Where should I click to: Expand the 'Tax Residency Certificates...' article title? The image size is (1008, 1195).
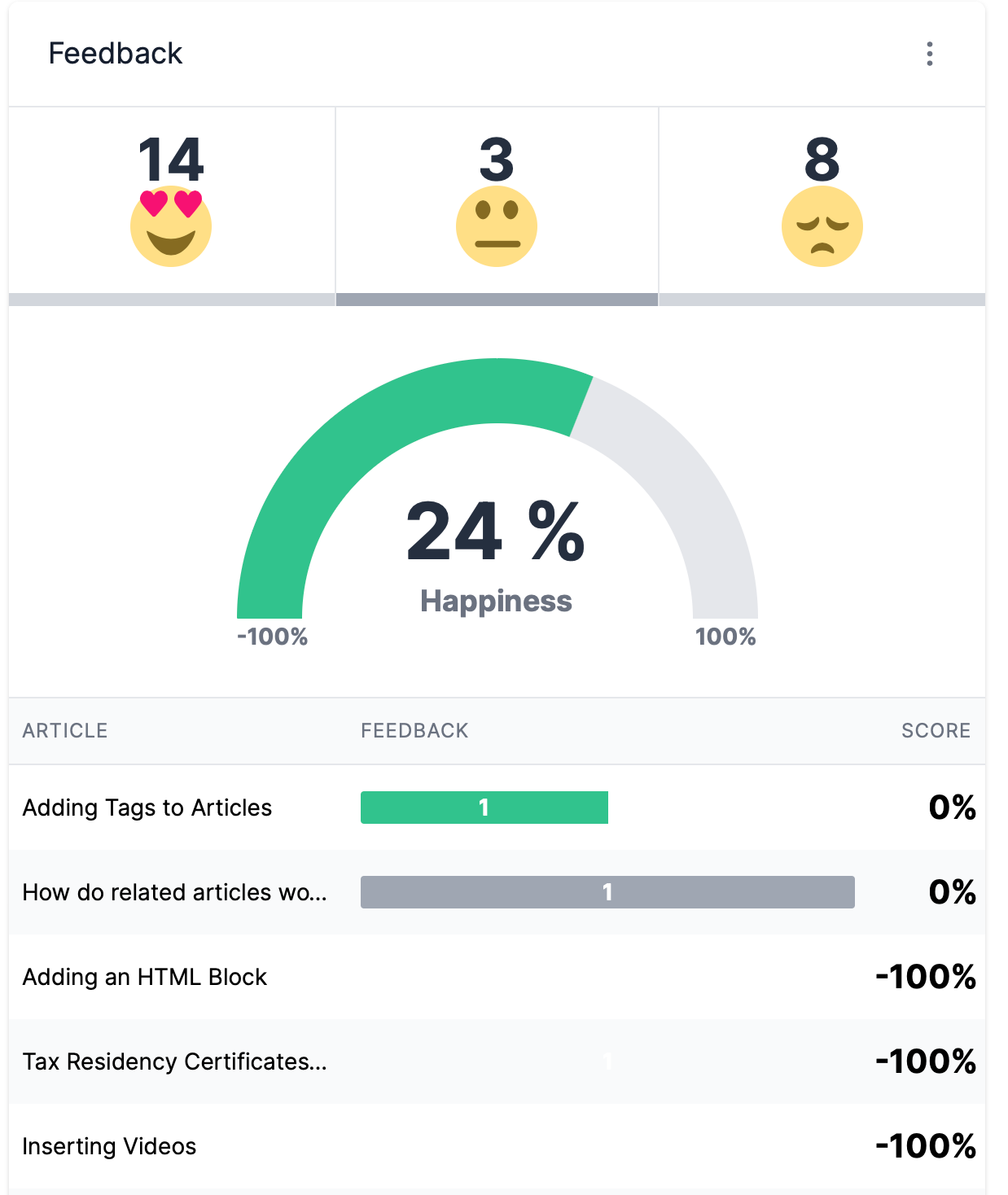176,1061
